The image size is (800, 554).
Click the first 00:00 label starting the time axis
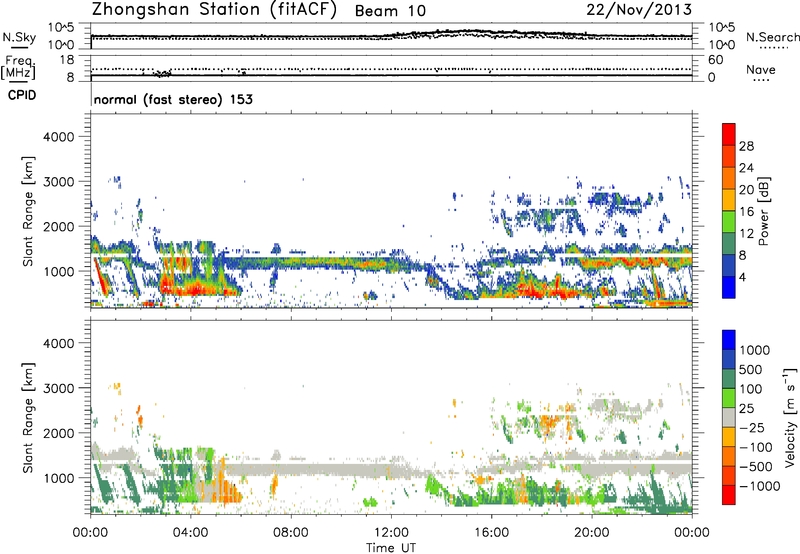(91, 533)
